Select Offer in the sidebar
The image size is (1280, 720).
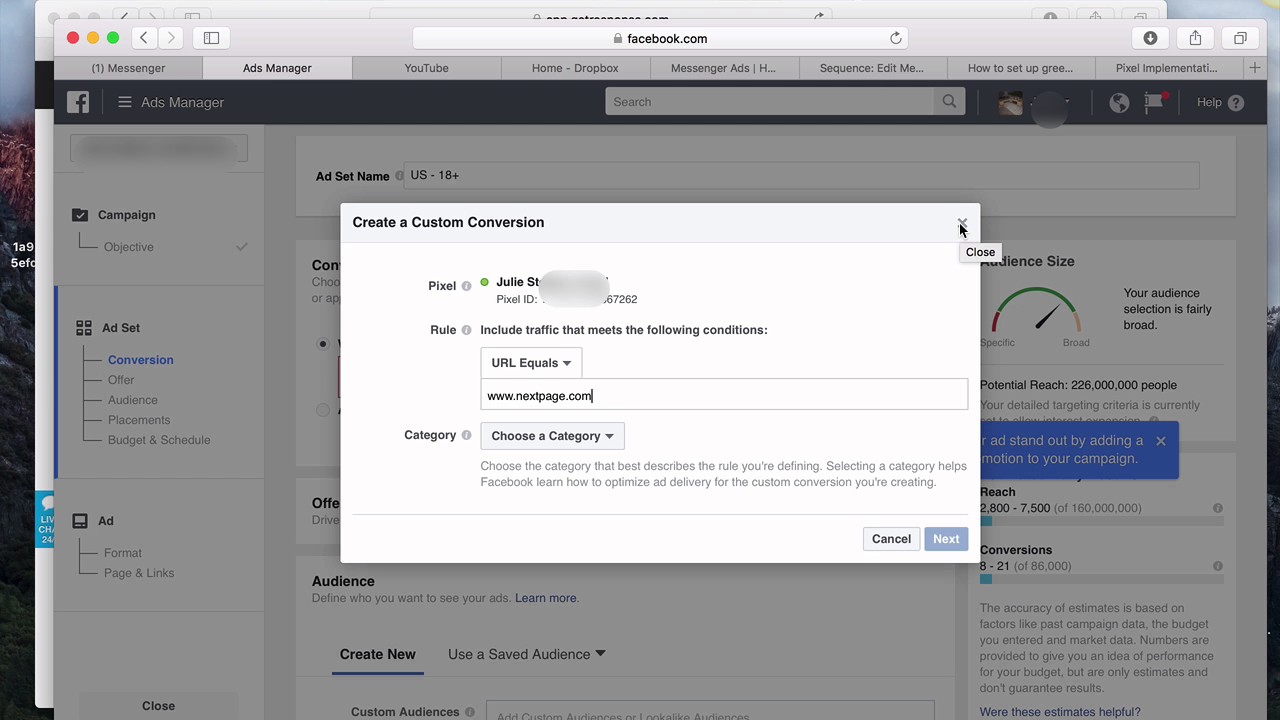[x=121, y=380]
